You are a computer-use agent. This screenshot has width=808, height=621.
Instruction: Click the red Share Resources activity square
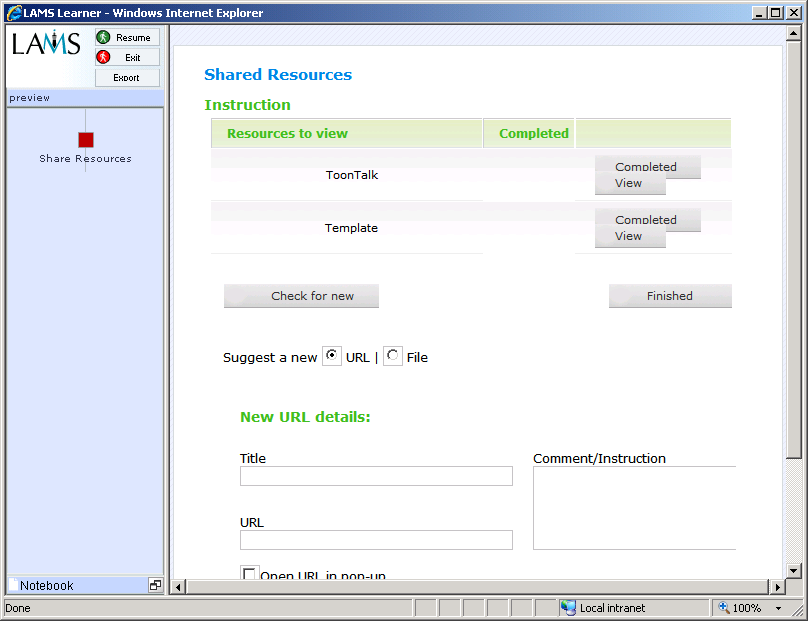point(86,140)
